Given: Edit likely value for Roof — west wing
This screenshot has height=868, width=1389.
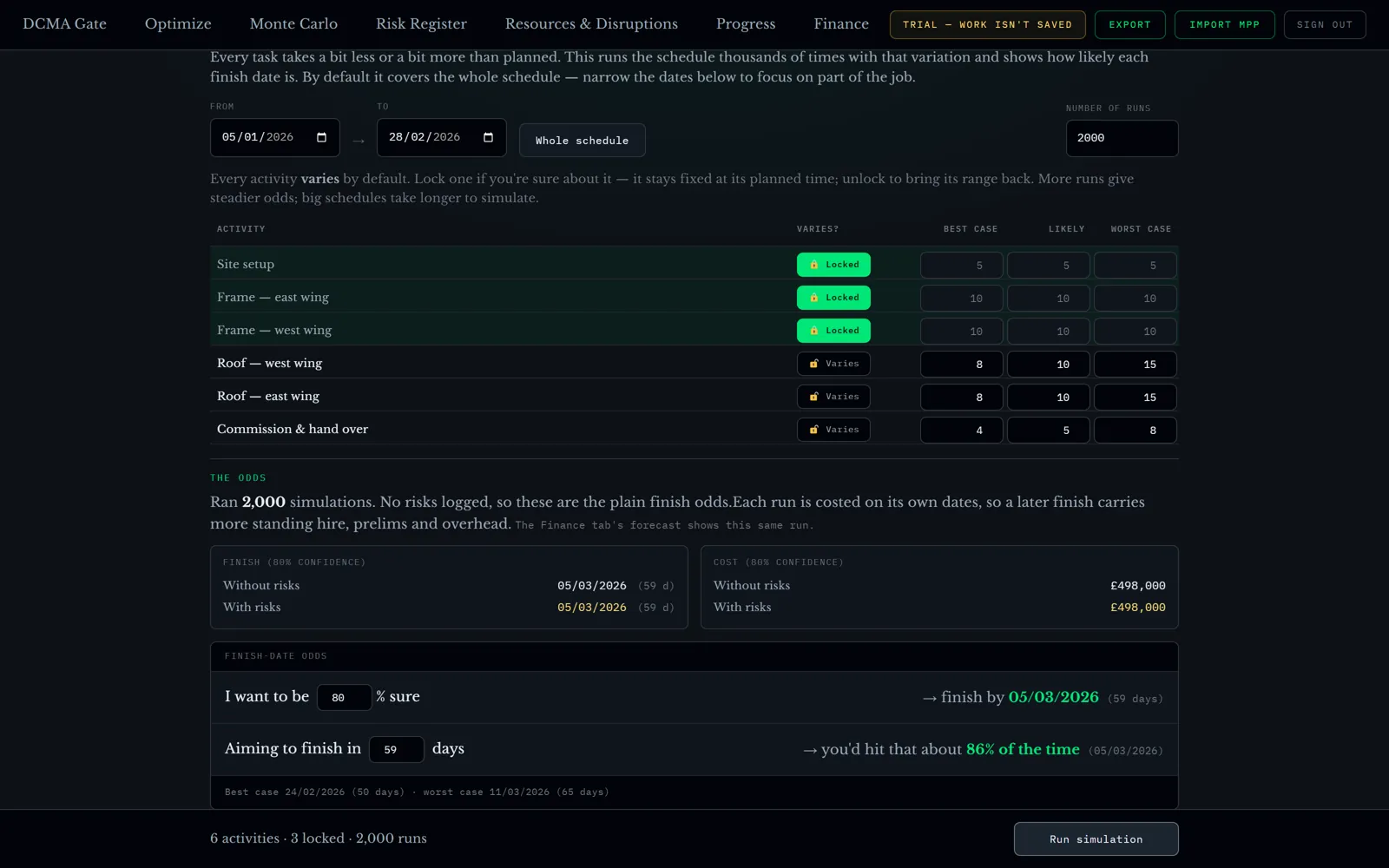Looking at the screenshot, I should (x=1049, y=365).
